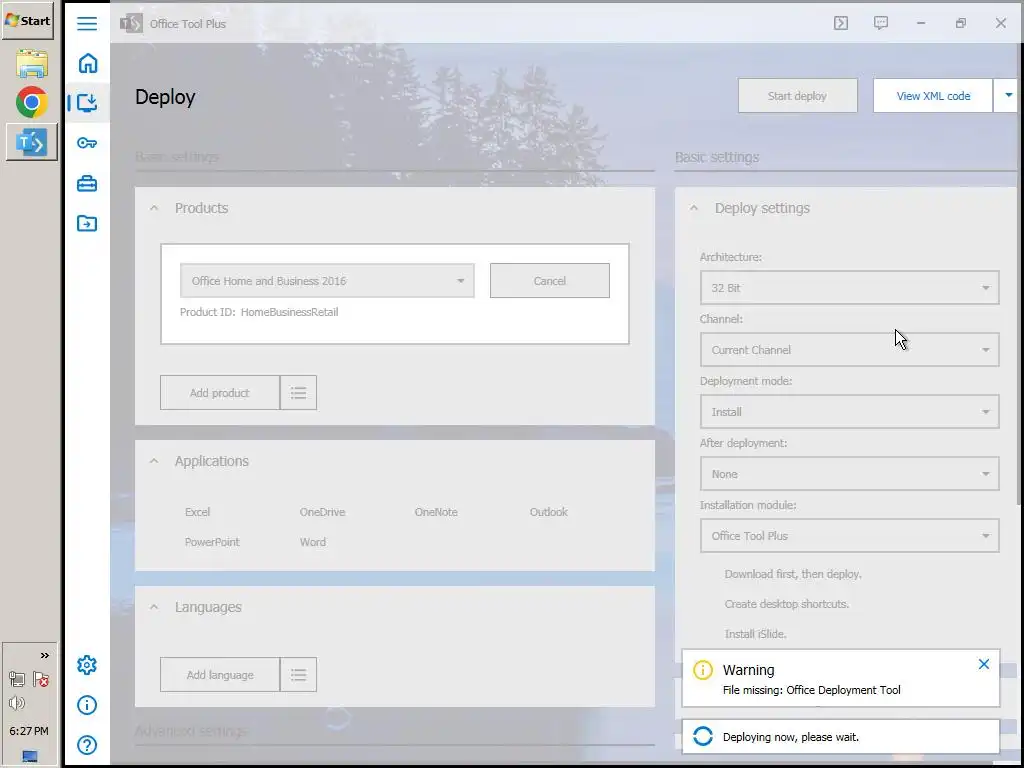This screenshot has width=1024, height=768.
Task: Click the list icon beside Add product
Action: 298,392
